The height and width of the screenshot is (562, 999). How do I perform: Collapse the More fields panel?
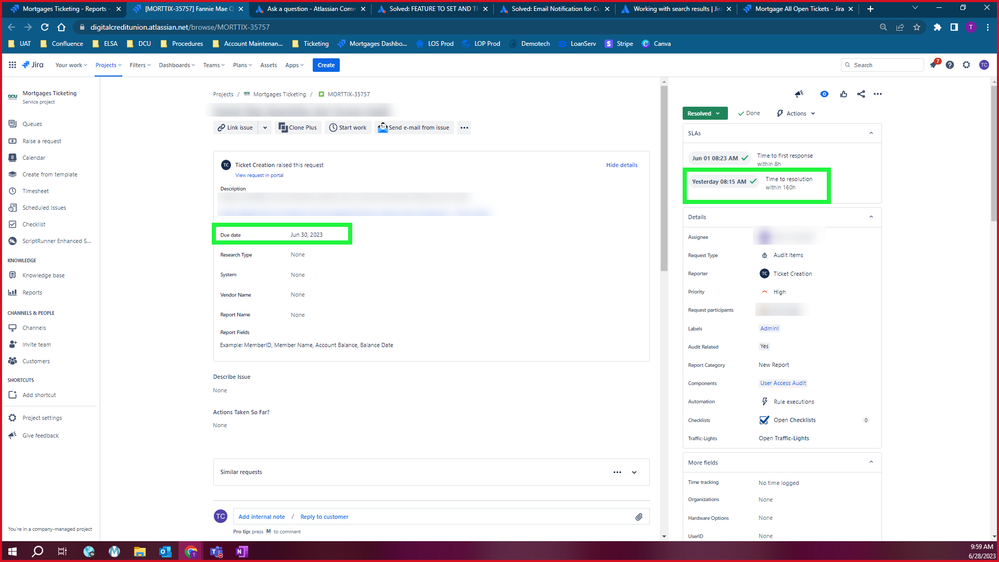coord(871,463)
